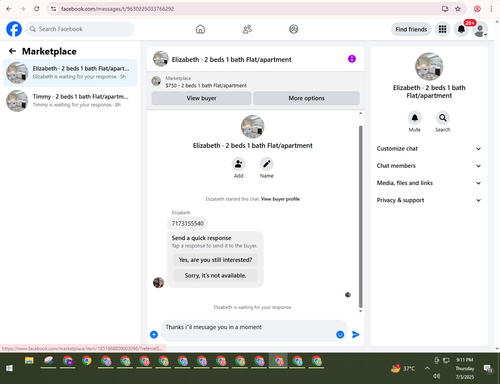The height and width of the screenshot is (384, 500).
Task: Click the Facebook logo
Action: pos(14,29)
